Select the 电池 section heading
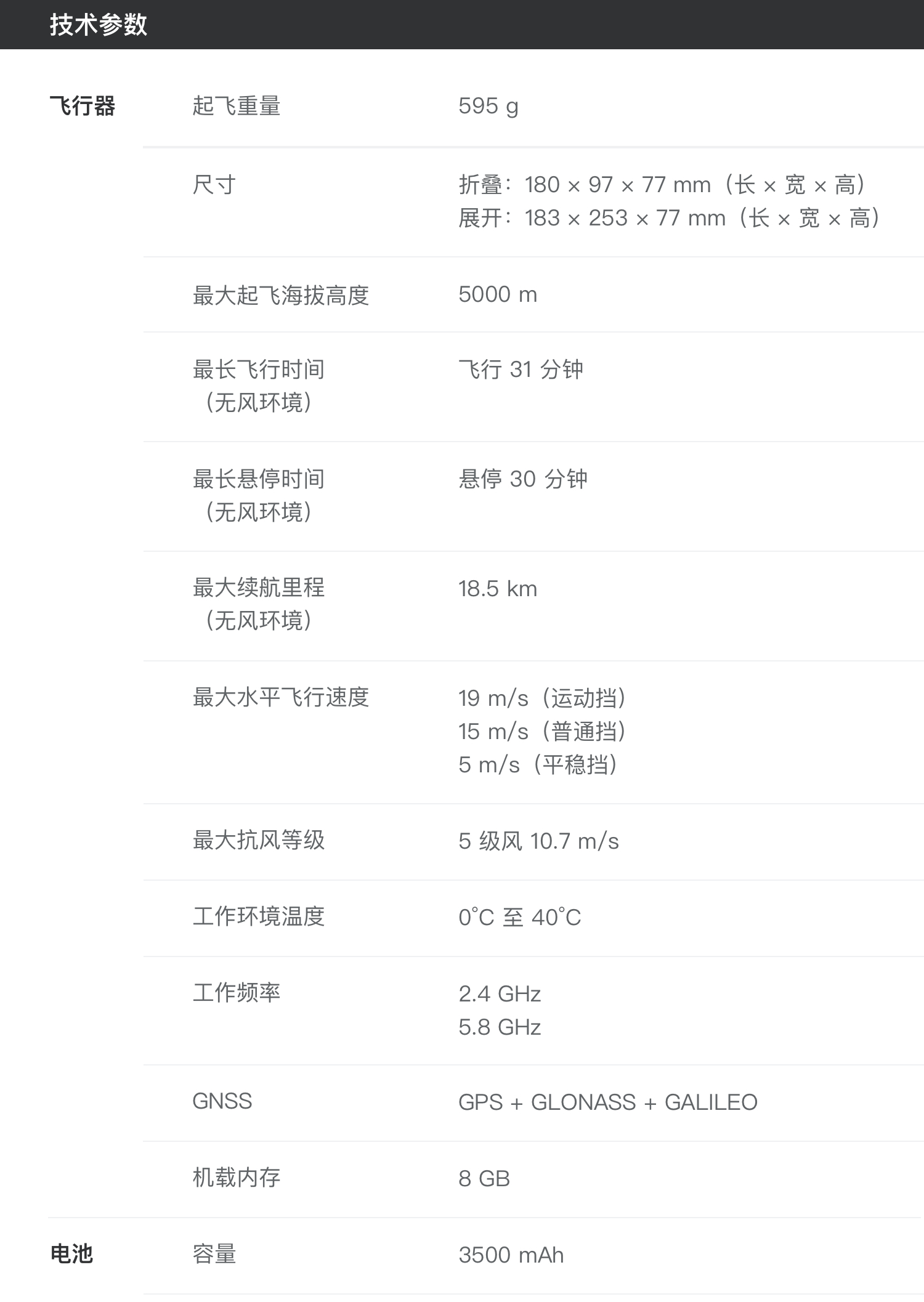Image resolution: width=924 pixels, height=1302 pixels. (x=71, y=1253)
